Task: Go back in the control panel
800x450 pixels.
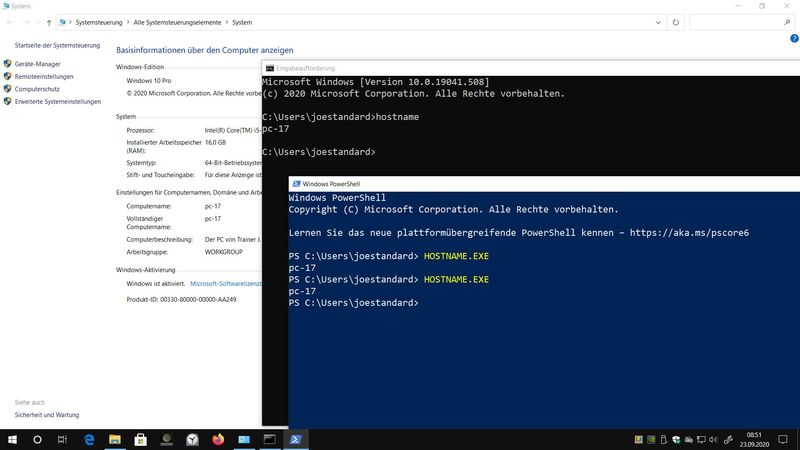Action: pos(10,22)
